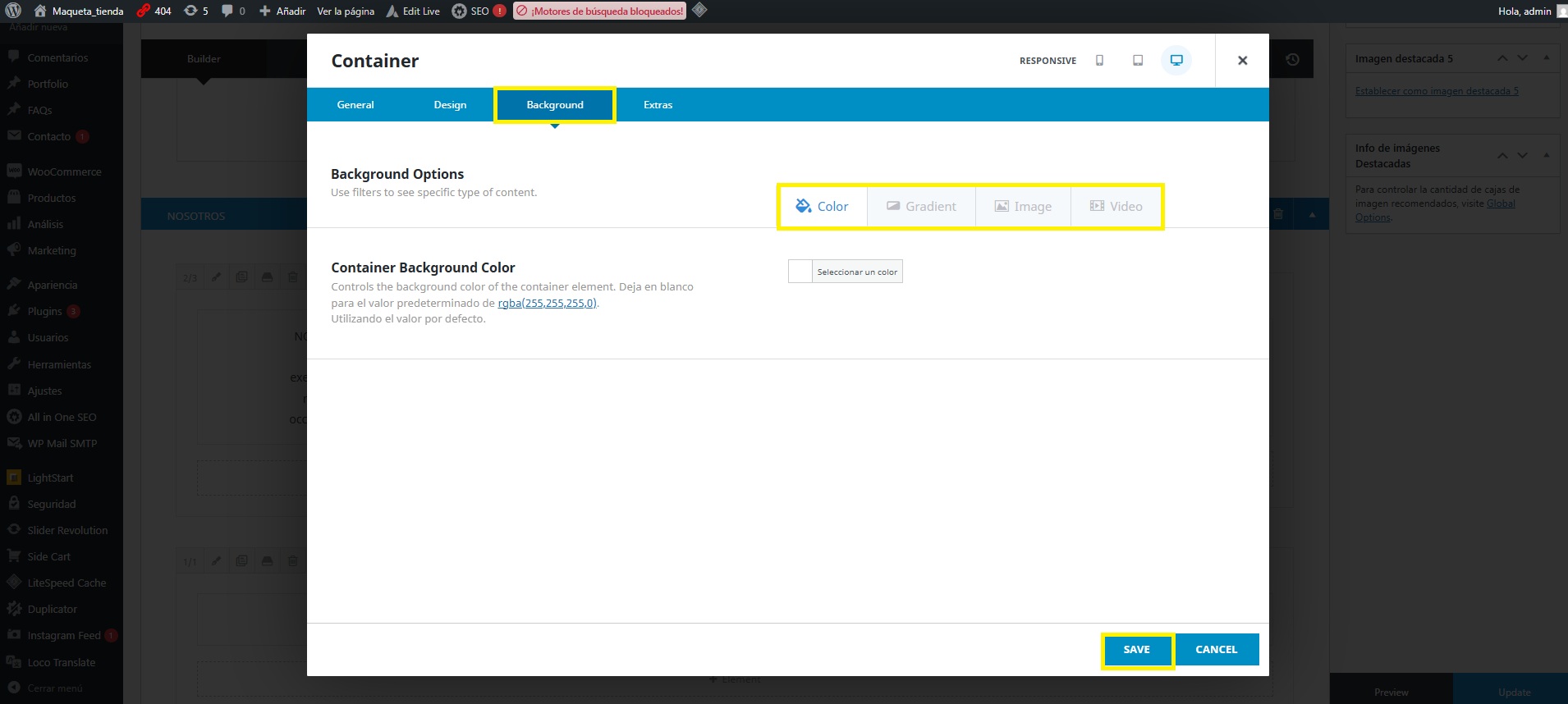Viewport: 1568px width, 704px height.
Task: Select Color background option
Action: 822,207
